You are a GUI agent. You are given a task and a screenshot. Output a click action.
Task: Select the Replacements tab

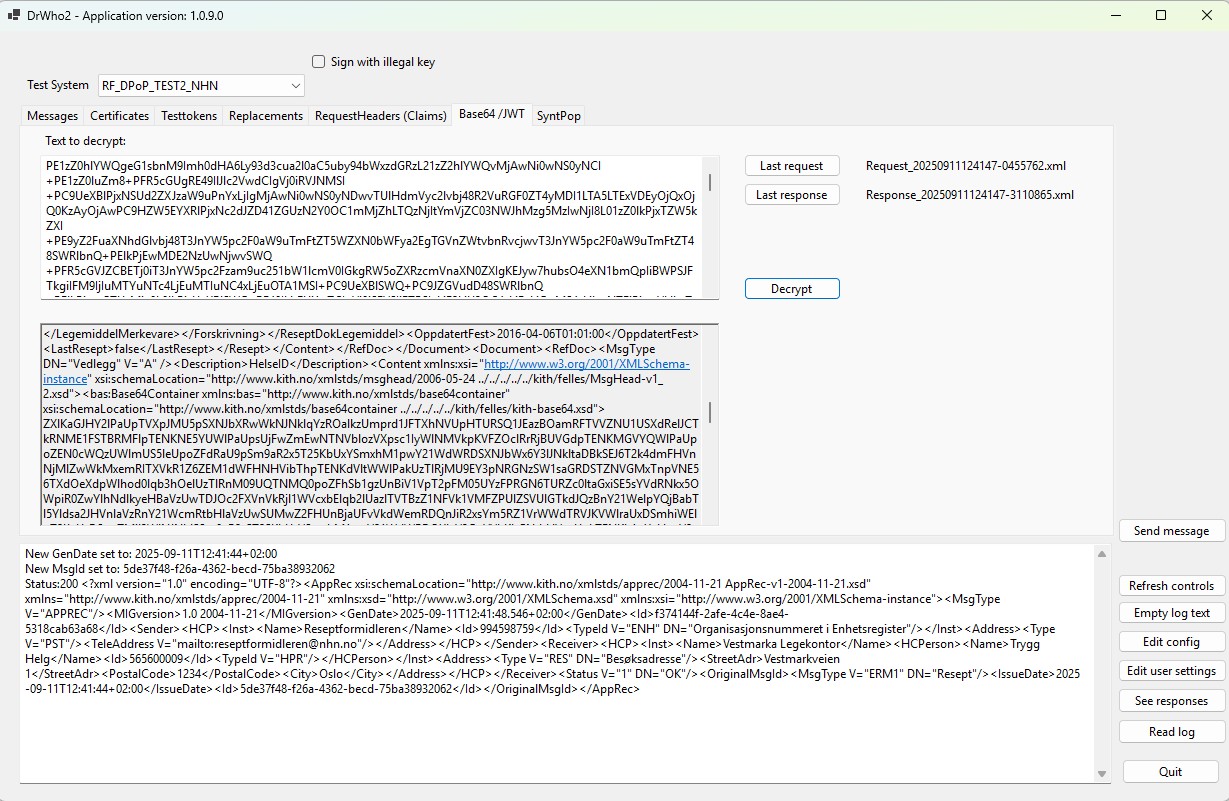point(265,115)
